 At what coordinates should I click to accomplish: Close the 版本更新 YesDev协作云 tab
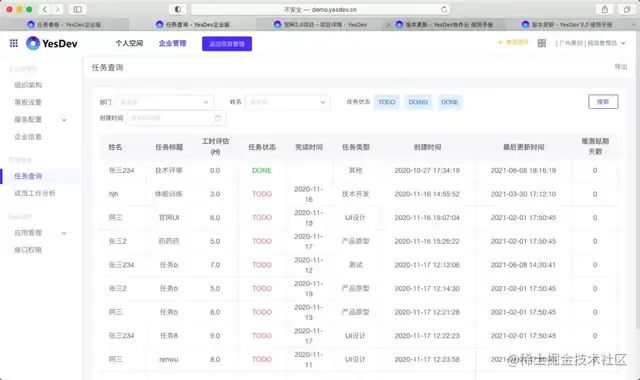[388, 24]
